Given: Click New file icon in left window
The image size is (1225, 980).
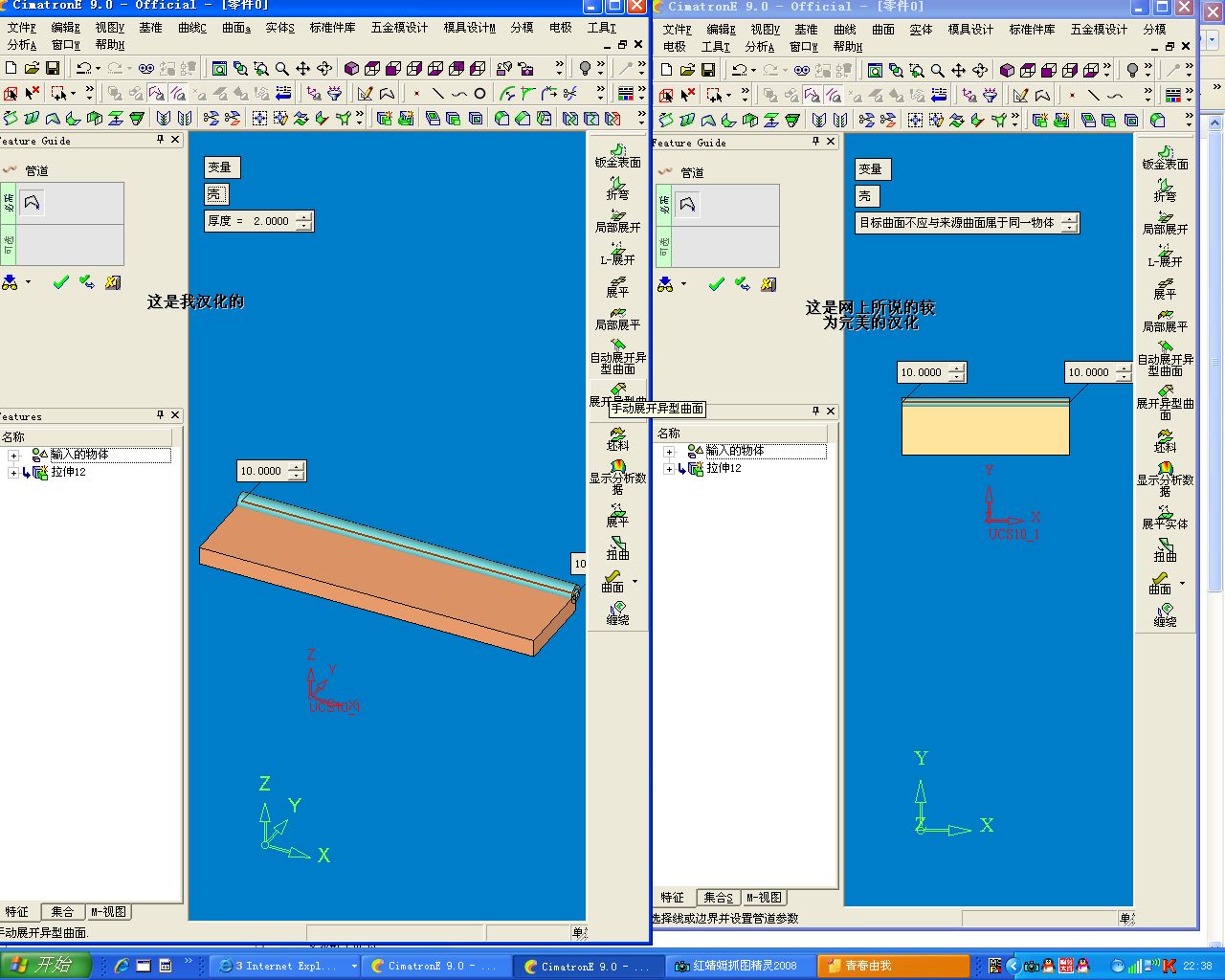Looking at the screenshot, I should click(x=11, y=69).
